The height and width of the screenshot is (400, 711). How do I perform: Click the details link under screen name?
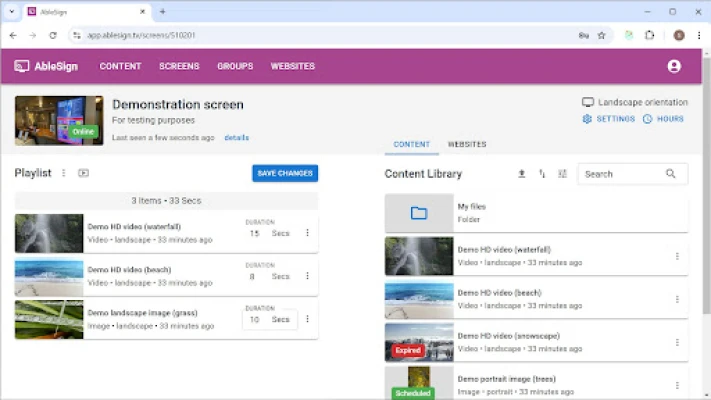coord(236,138)
